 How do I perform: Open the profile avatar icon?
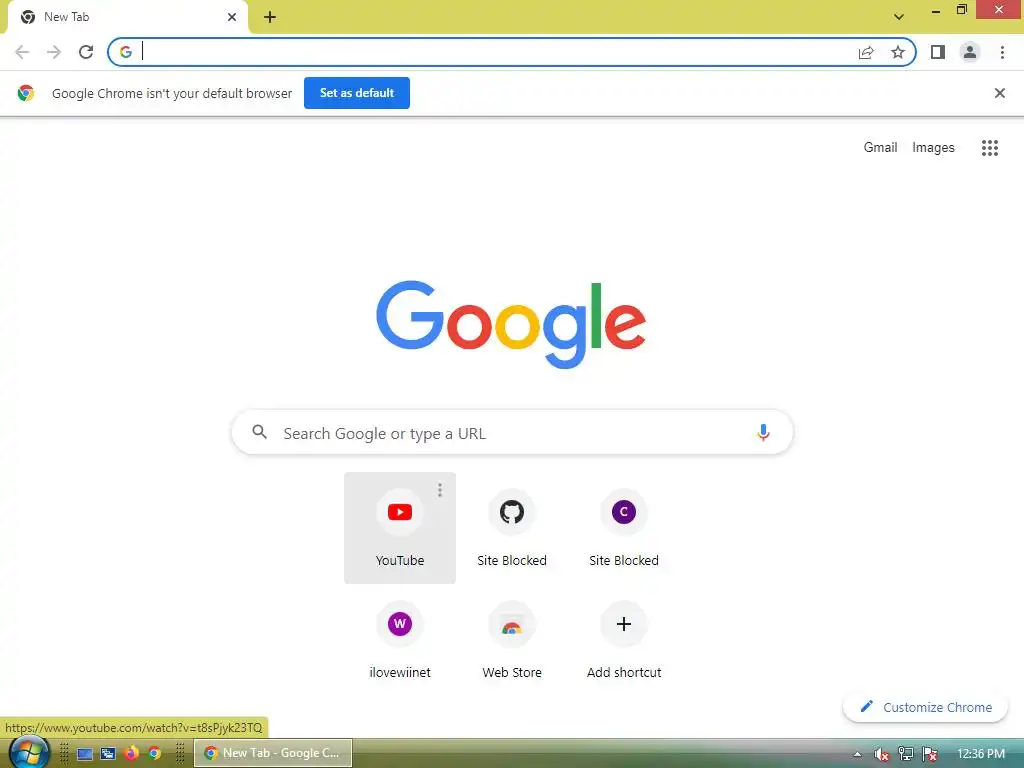(970, 52)
